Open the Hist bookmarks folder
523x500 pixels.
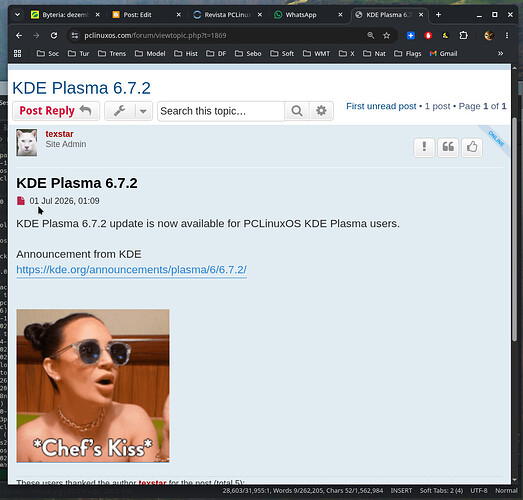click(186, 53)
